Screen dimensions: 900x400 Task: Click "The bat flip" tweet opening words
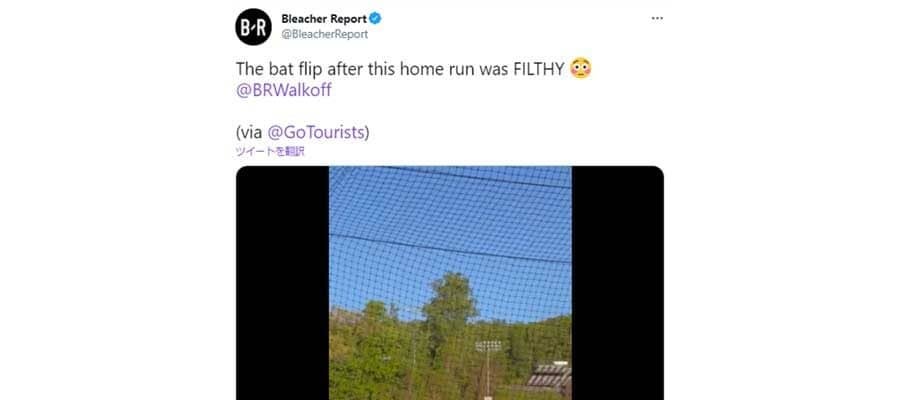point(279,69)
